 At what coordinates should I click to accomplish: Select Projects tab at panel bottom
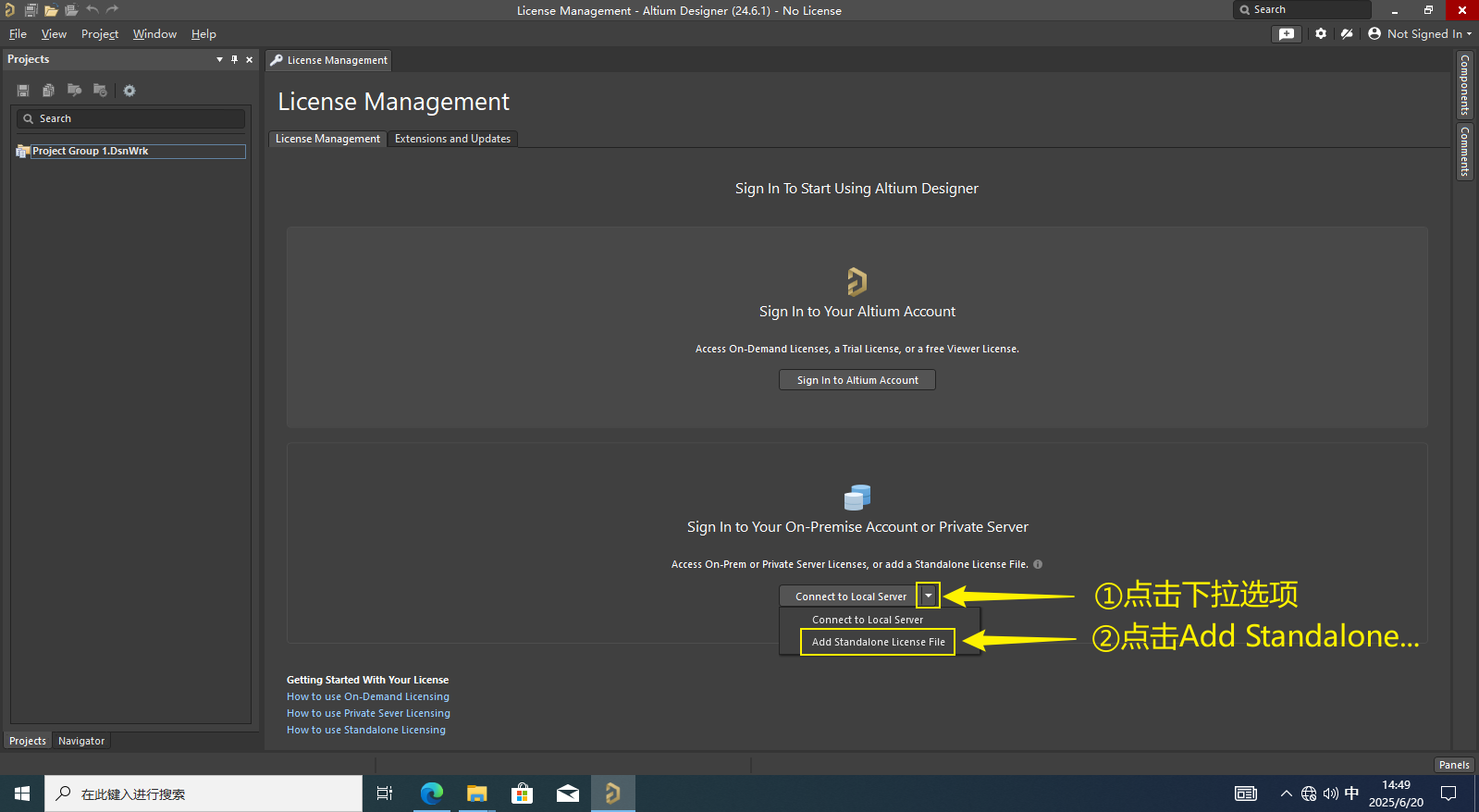tap(28, 741)
